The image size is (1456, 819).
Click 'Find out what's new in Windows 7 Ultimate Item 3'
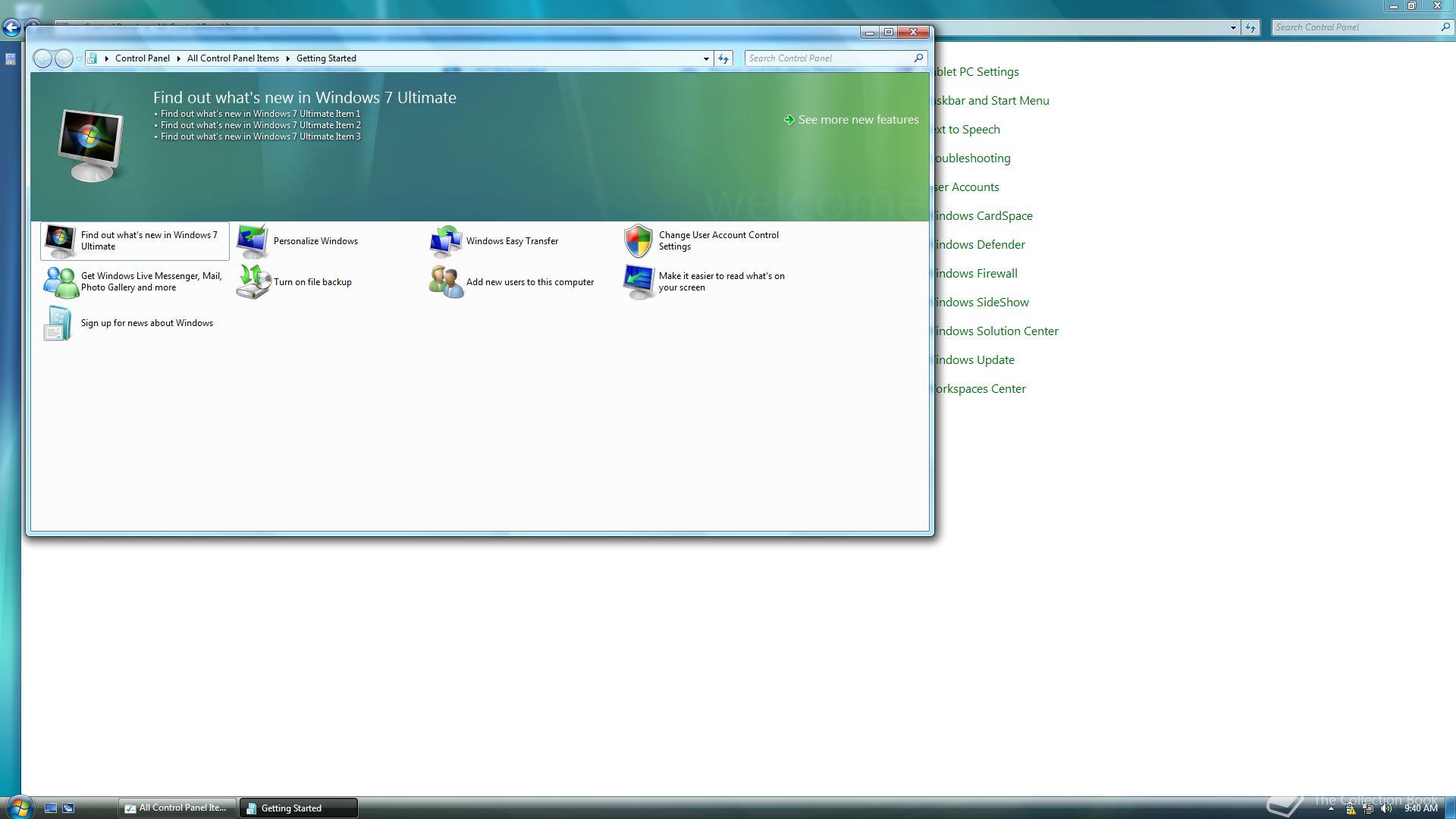pyautogui.click(x=260, y=136)
